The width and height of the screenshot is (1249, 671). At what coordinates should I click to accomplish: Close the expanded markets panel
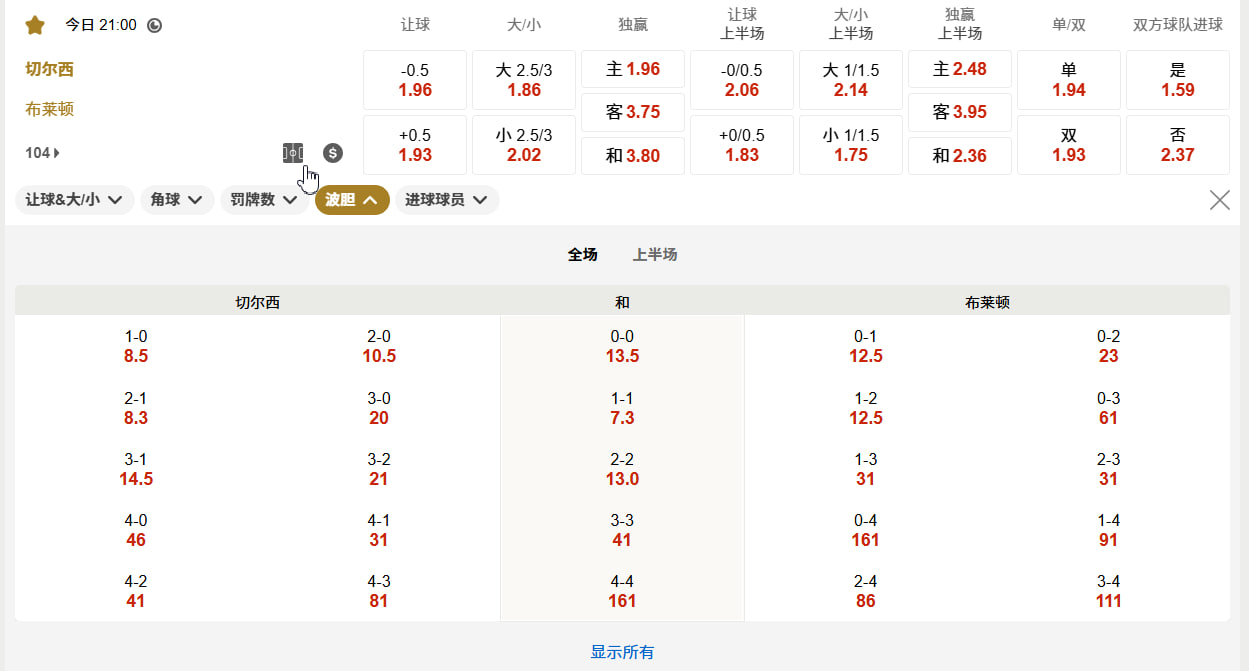point(1220,200)
